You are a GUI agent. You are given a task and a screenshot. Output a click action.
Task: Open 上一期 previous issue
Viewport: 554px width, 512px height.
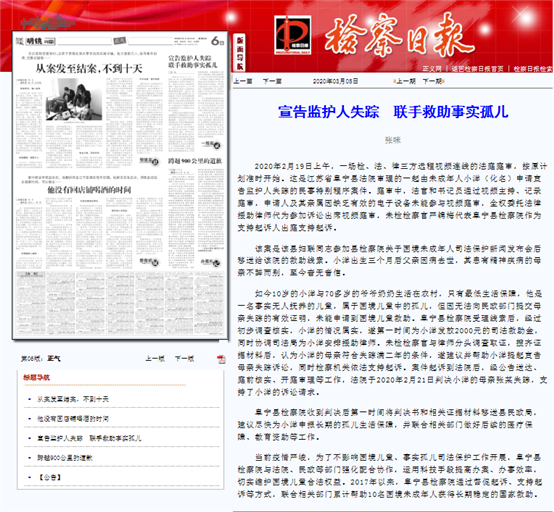pyautogui.click(x=405, y=81)
